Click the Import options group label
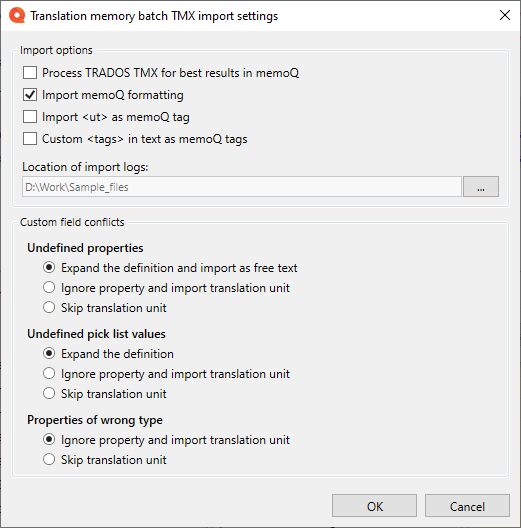The image size is (521, 528). [x=56, y=51]
